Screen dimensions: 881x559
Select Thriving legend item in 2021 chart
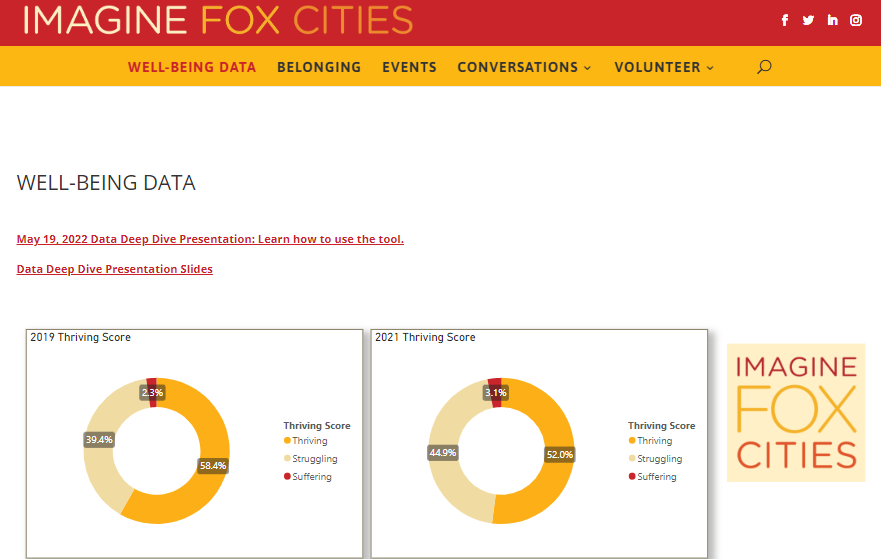[x=651, y=440]
